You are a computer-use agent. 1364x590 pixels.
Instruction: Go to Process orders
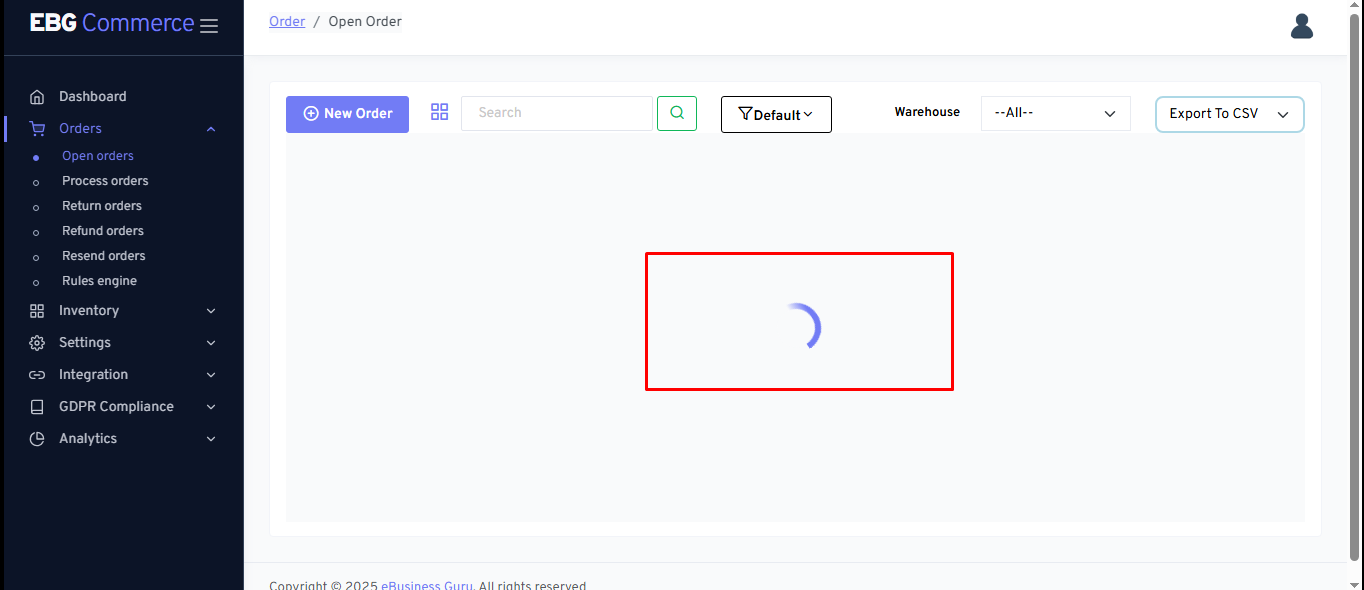[x=105, y=181]
